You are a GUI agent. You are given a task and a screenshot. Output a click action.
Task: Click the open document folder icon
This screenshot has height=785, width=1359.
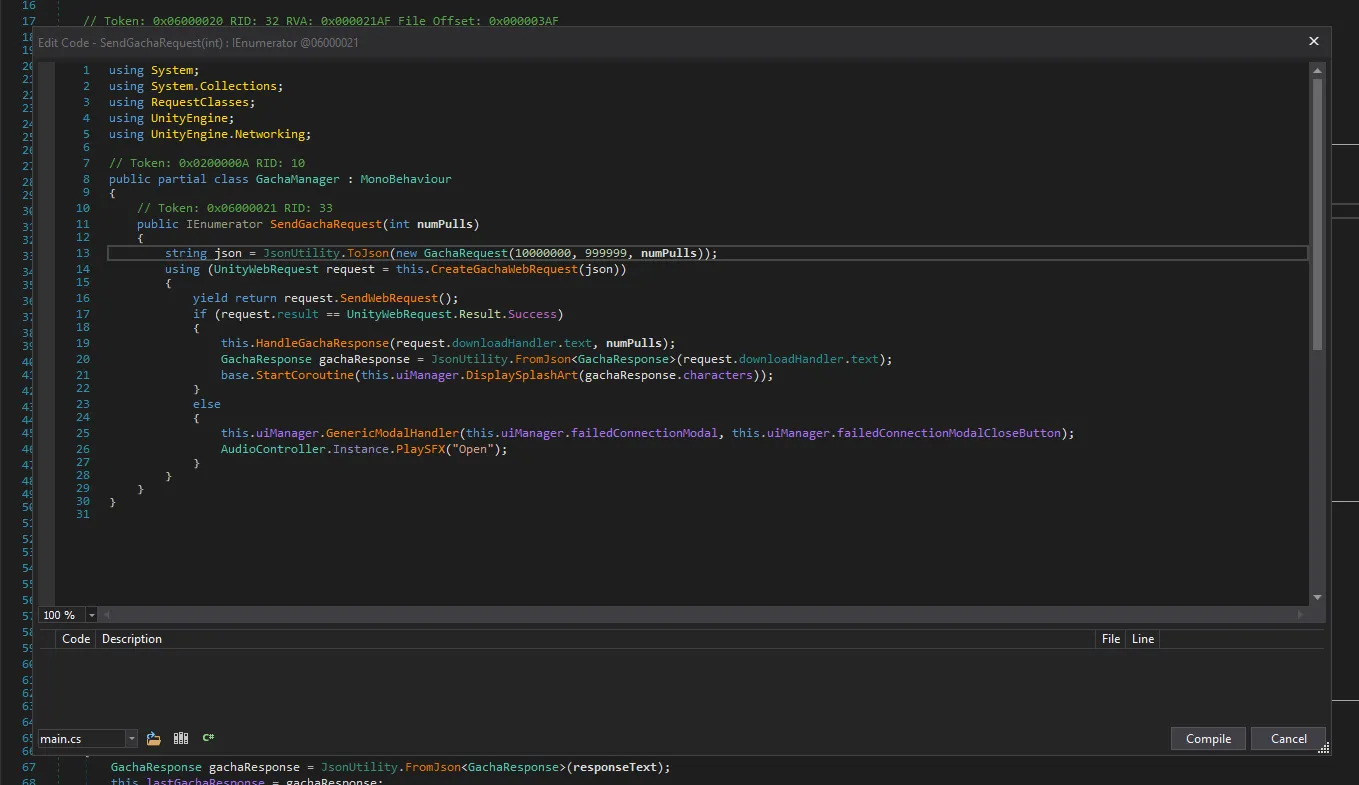click(153, 738)
